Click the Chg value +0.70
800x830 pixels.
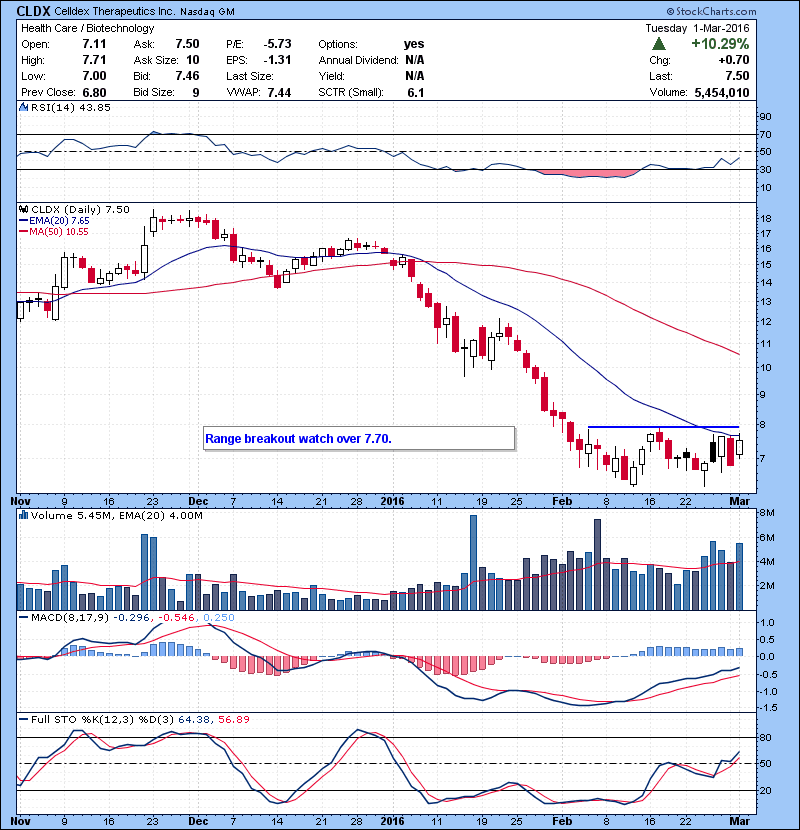tap(734, 60)
